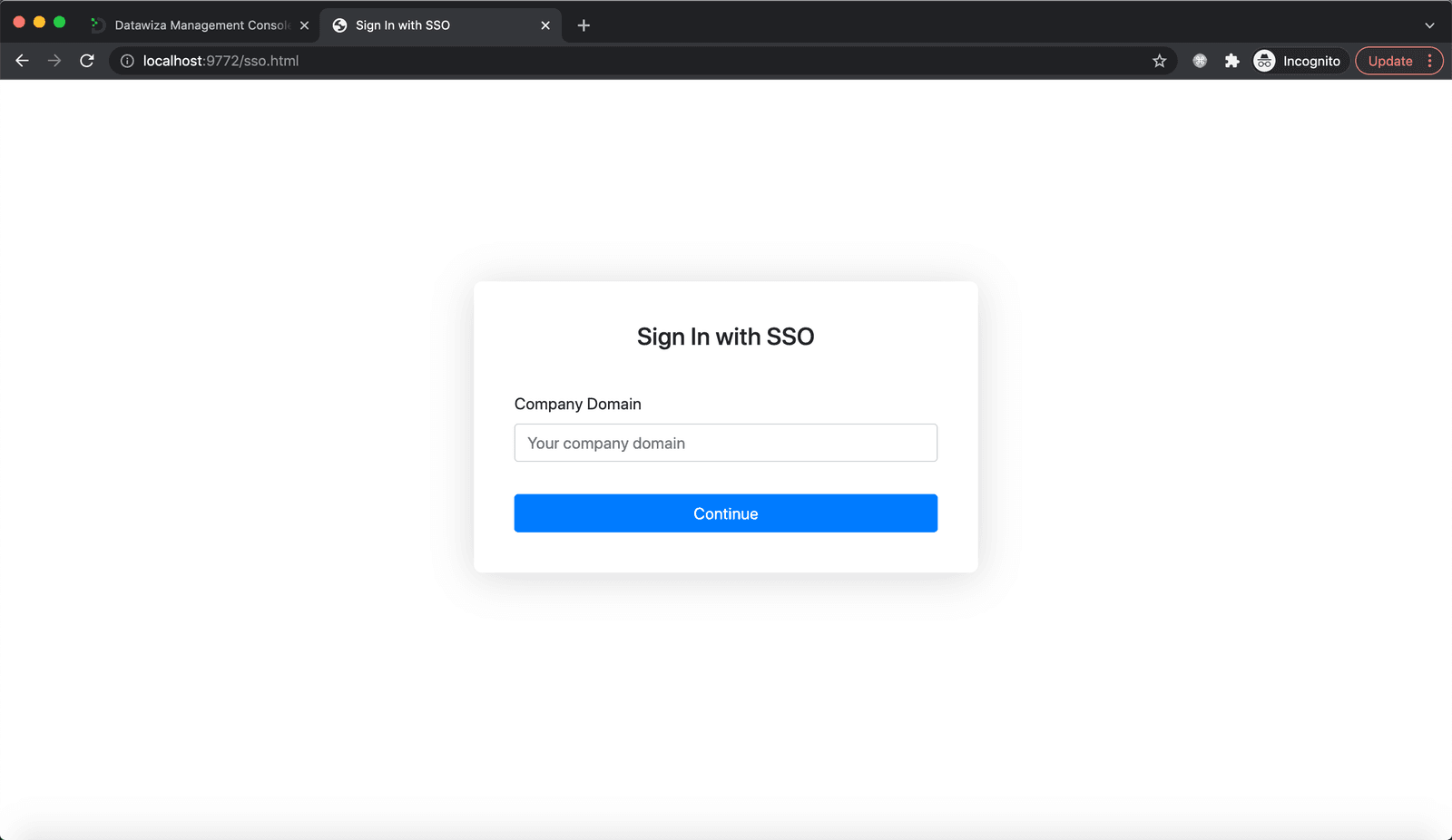The width and height of the screenshot is (1452, 840).
Task: Click the red macOS close window button
Action: 19,22
